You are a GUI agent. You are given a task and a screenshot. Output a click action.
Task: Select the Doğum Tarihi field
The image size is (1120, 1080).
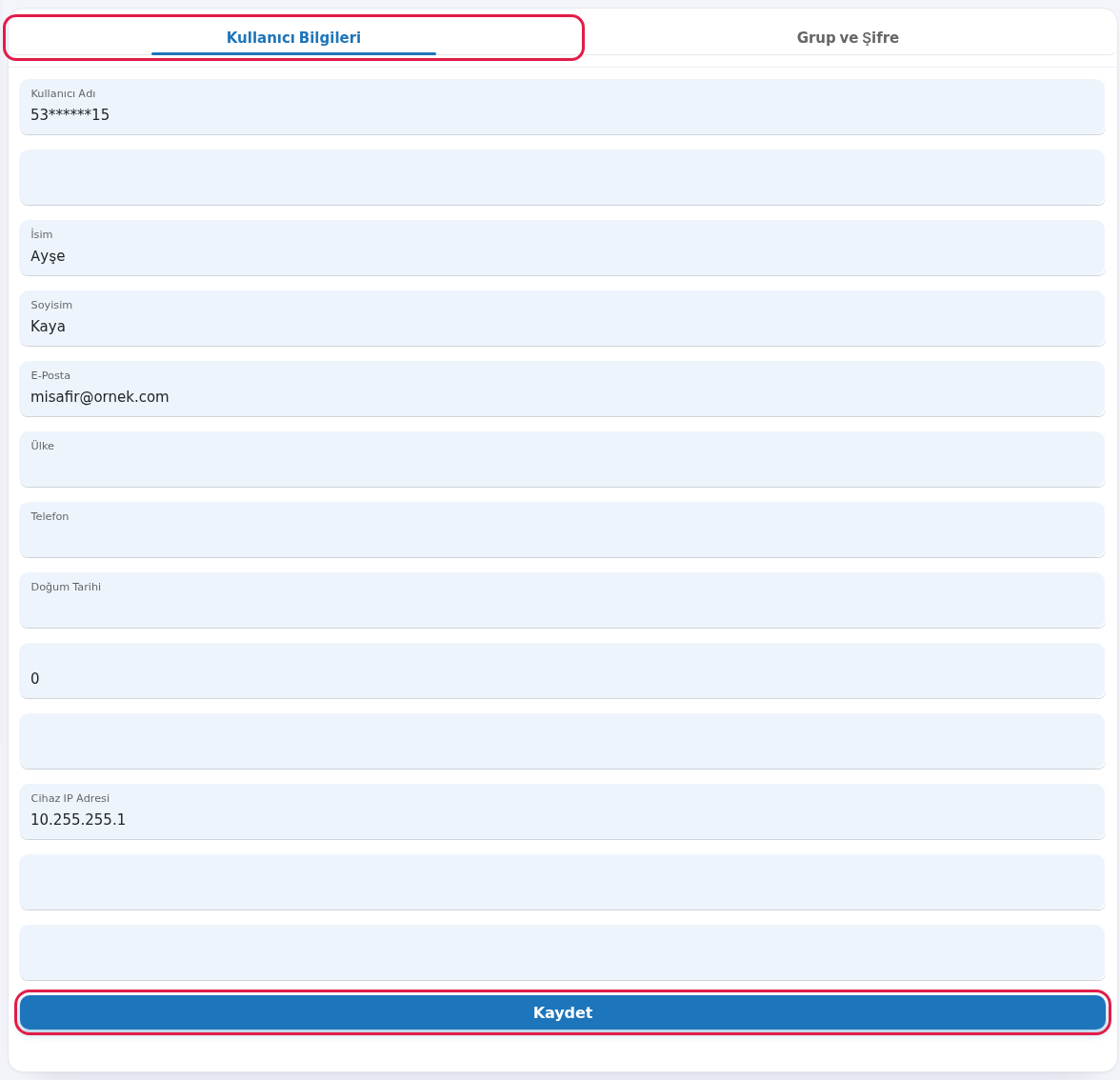(x=562, y=601)
